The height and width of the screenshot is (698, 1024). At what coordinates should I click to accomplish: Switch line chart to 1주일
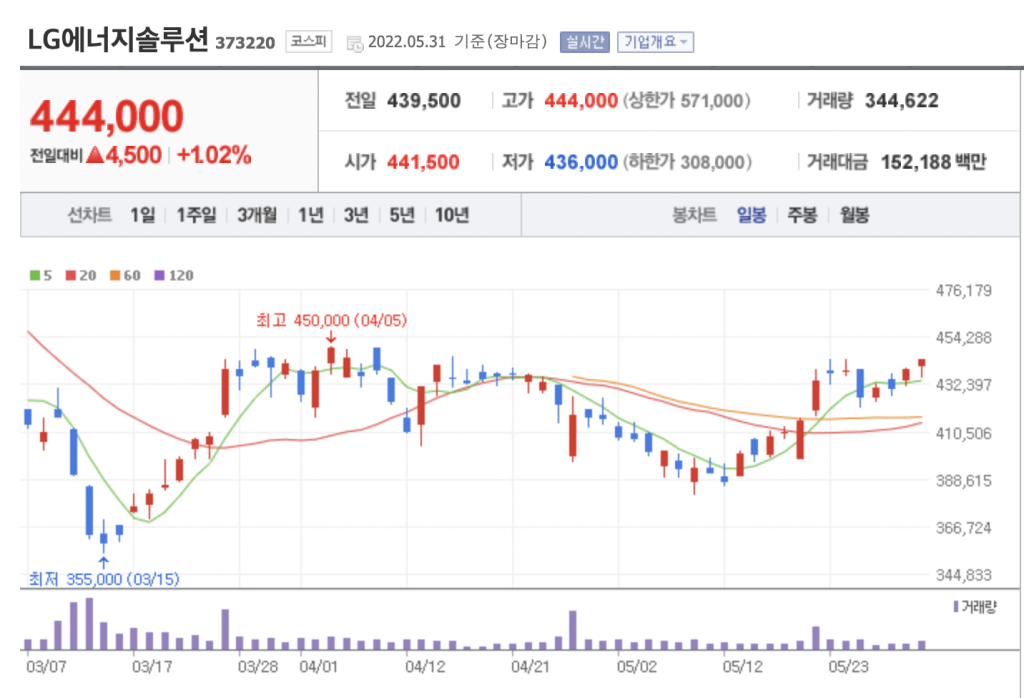pyautogui.click(x=196, y=215)
